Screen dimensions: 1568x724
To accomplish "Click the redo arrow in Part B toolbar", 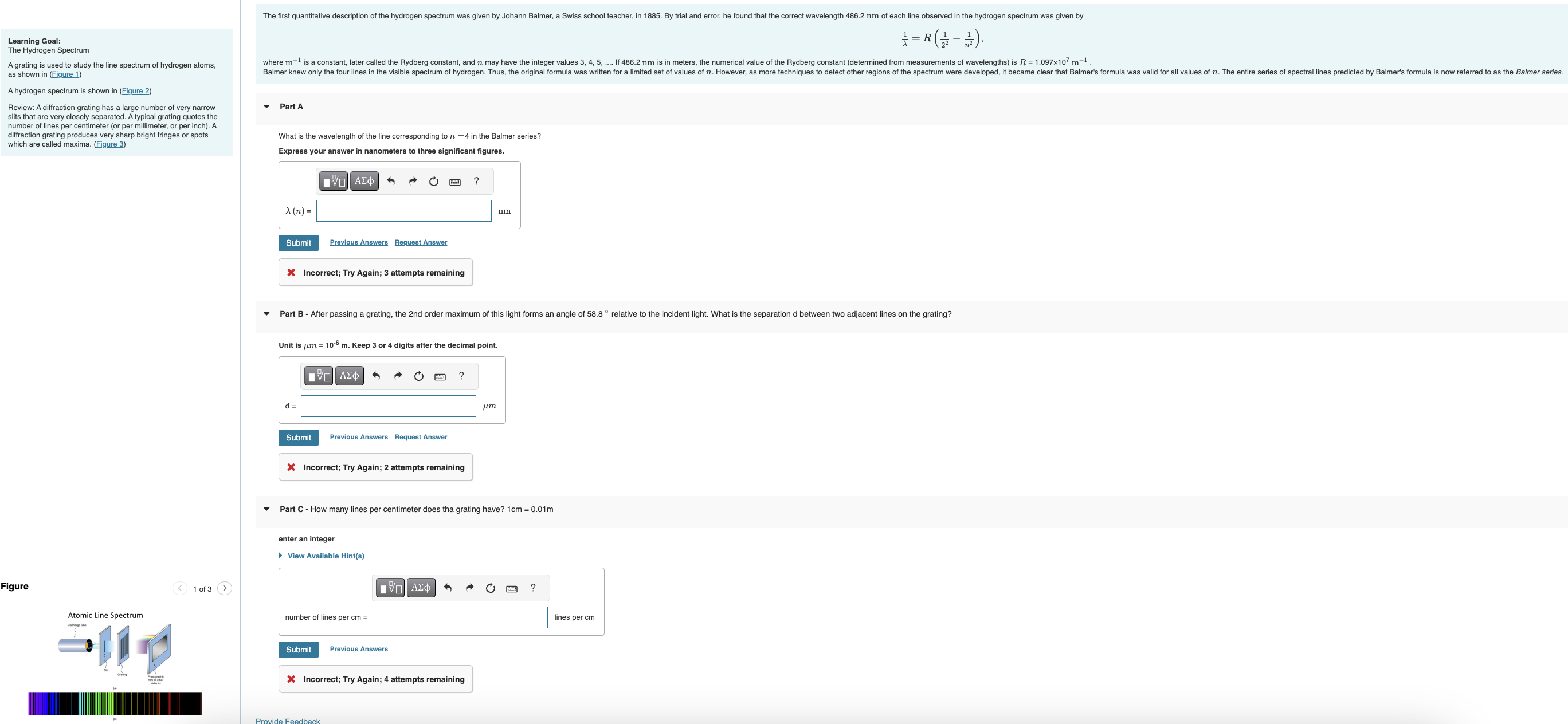I will (x=398, y=376).
